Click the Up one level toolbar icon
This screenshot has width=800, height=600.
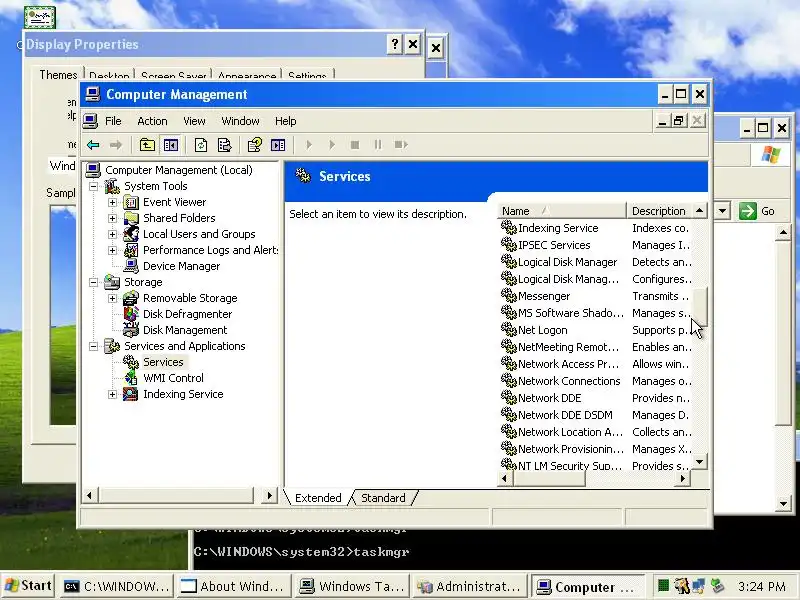(x=147, y=145)
